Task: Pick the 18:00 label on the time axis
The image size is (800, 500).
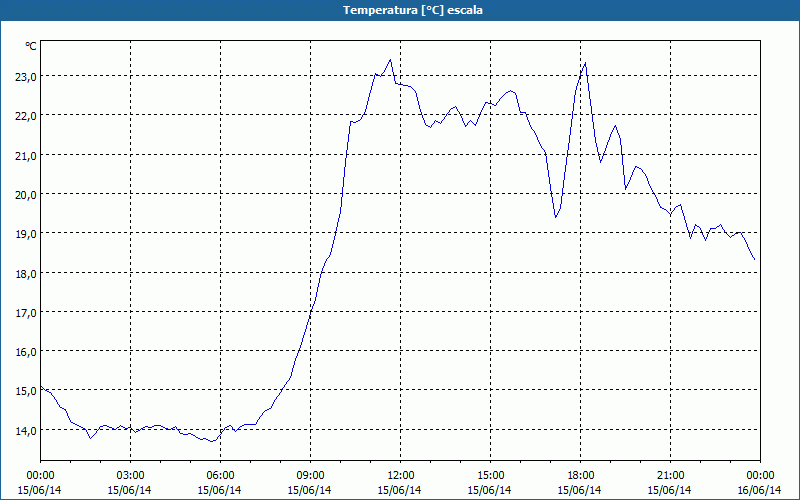Action: [580, 476]
